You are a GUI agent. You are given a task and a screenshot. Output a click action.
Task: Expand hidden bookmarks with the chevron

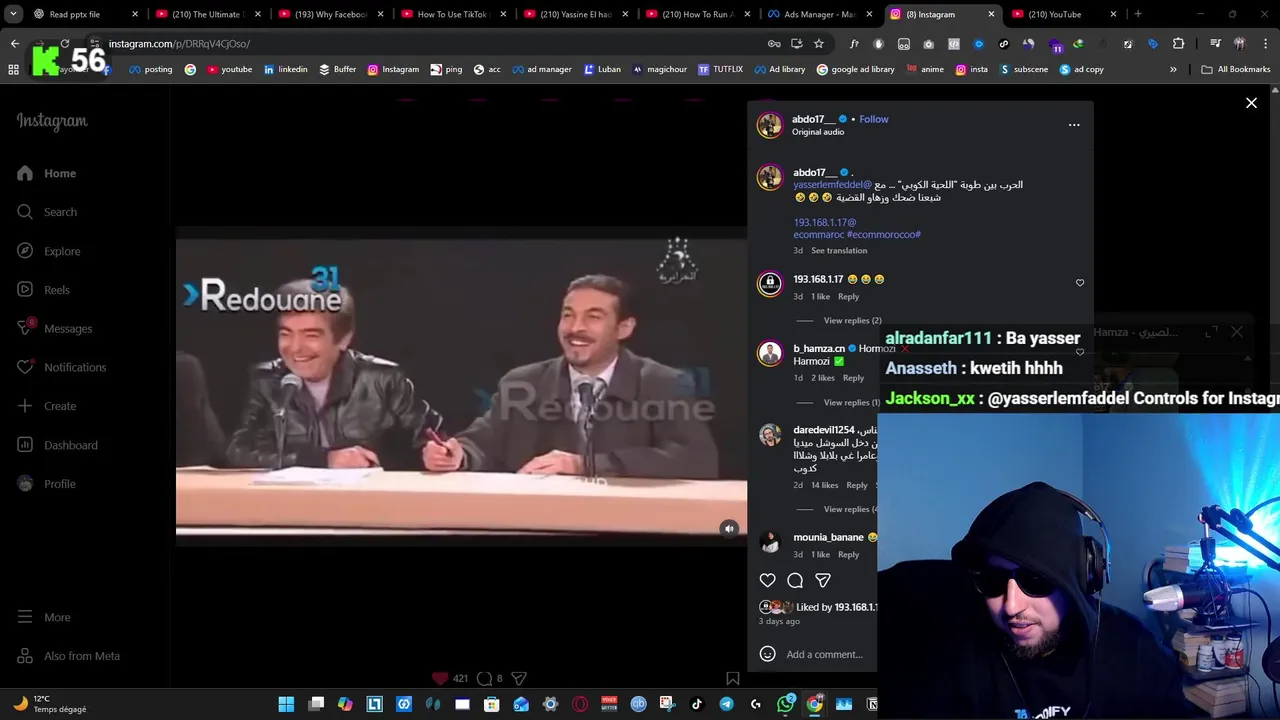[x=1173, y=69]
